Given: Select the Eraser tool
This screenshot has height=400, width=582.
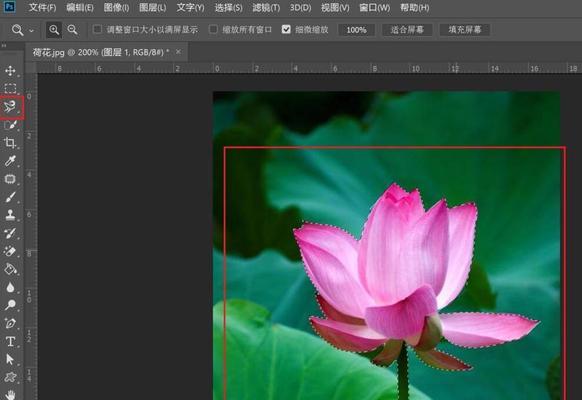Looking at the screenshot, I should [x=10, y=251].
